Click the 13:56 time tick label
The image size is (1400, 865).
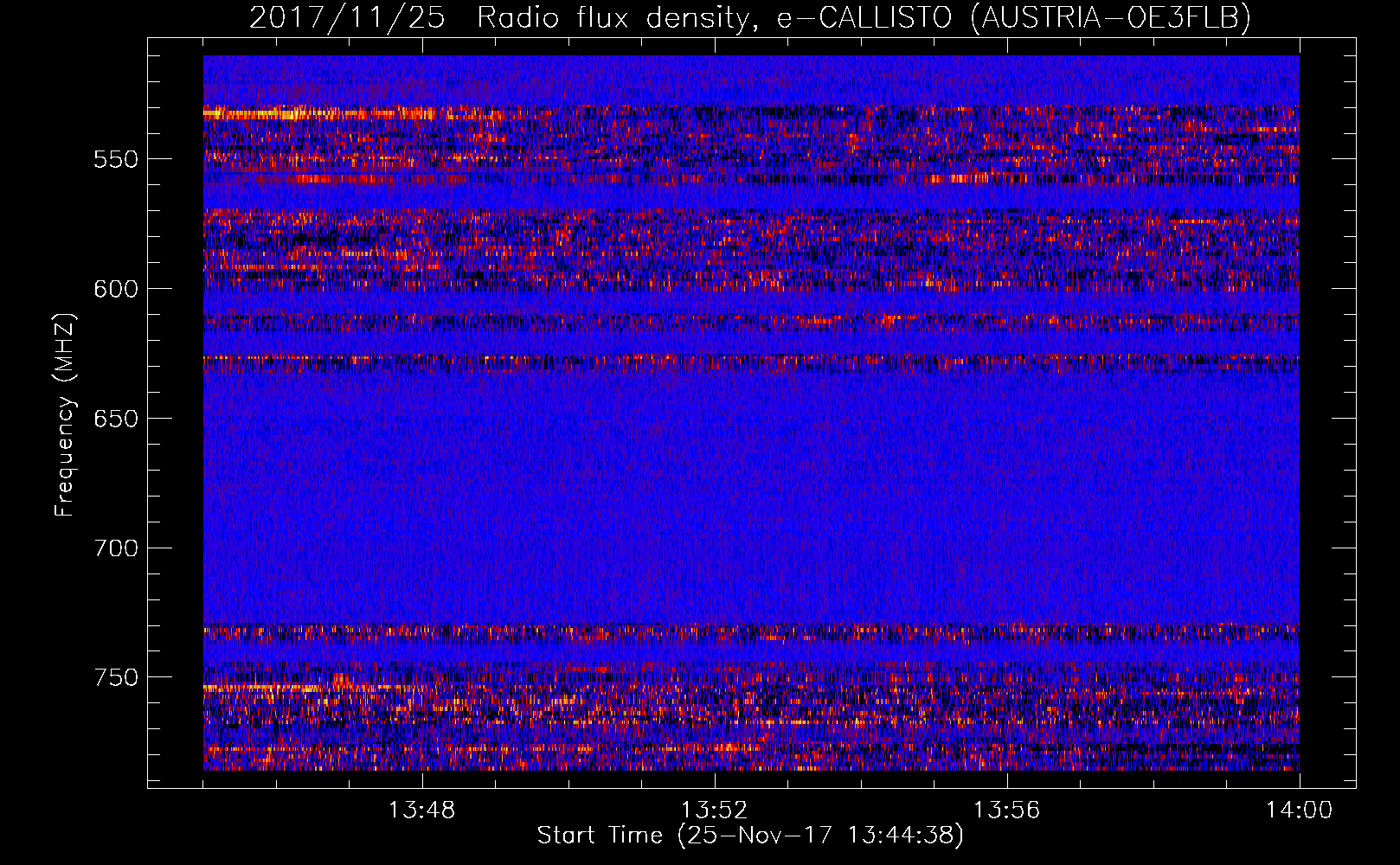point(1006,811)
